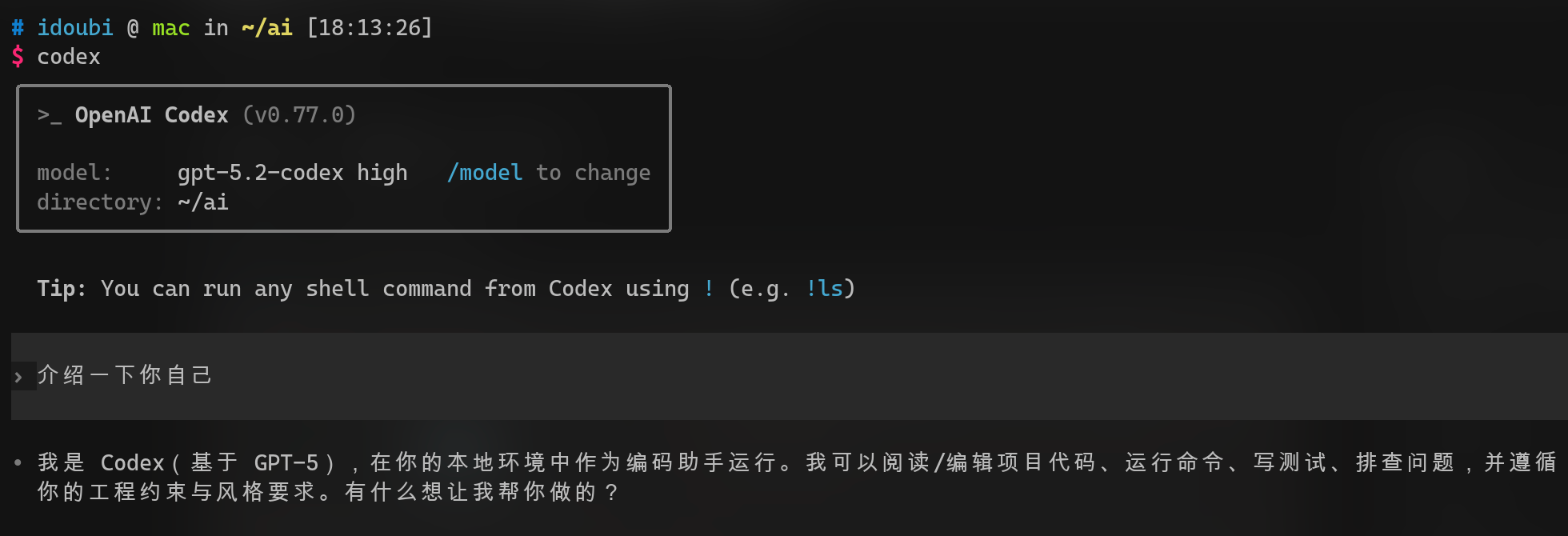The image size is (1568, 536).
Task: Click the version number (v0.77.0)
Action: tap(299, 115)
